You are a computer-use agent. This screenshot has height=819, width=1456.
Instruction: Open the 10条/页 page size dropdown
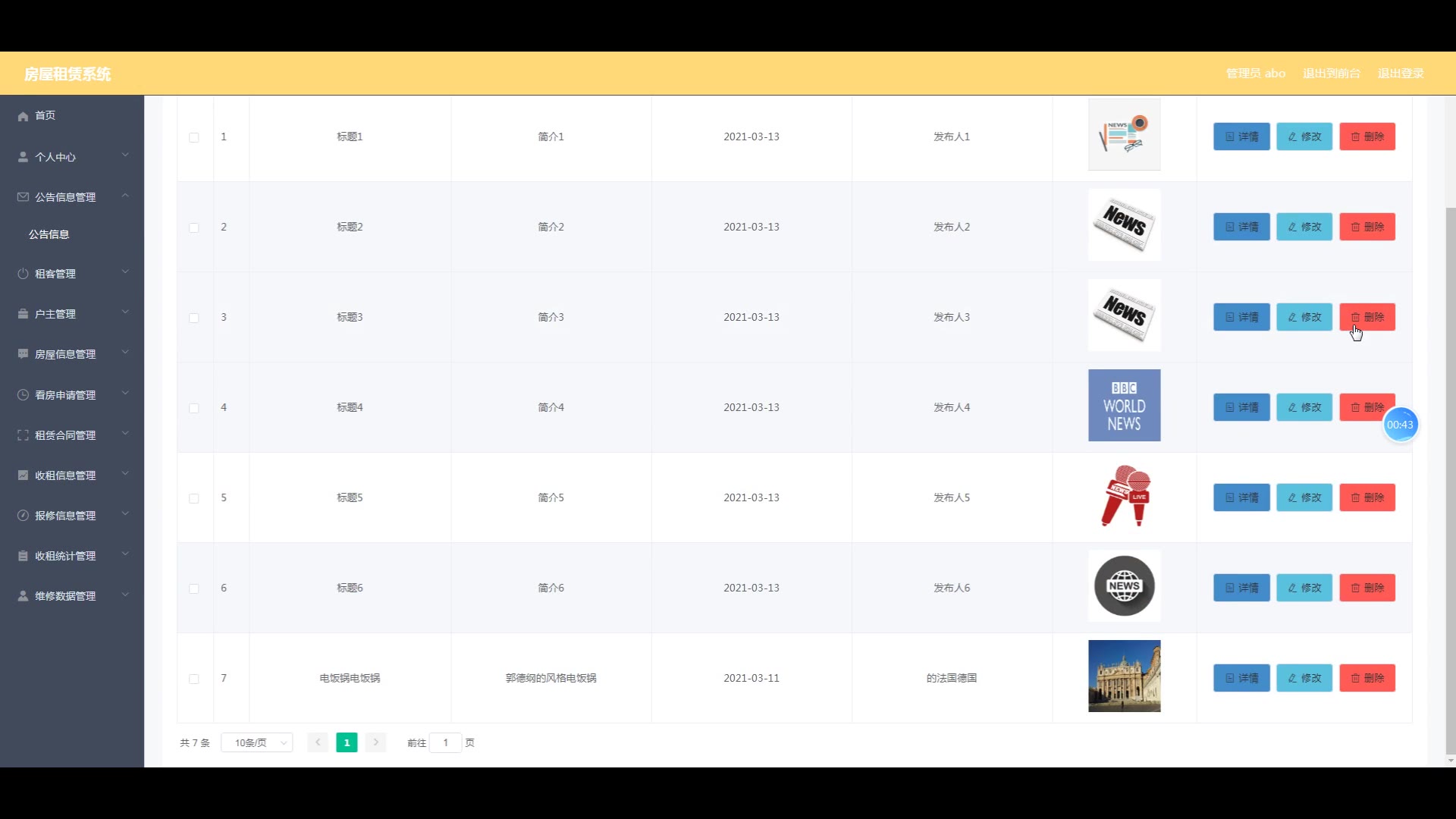[x=257, y=742]
